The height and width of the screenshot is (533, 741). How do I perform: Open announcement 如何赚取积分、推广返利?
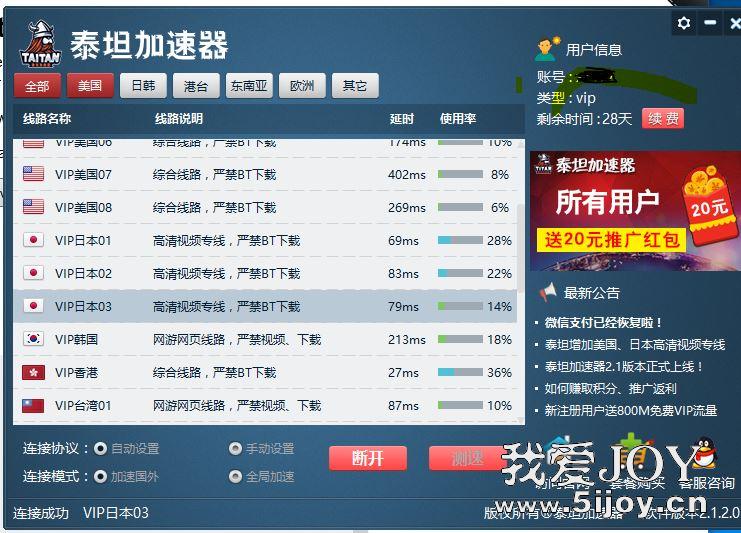(x=611, y=388)
